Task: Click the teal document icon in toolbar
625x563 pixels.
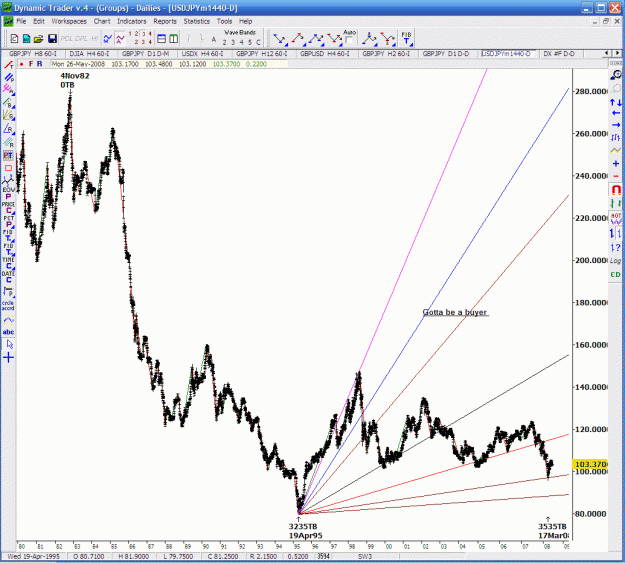Action: coord(26,39)
